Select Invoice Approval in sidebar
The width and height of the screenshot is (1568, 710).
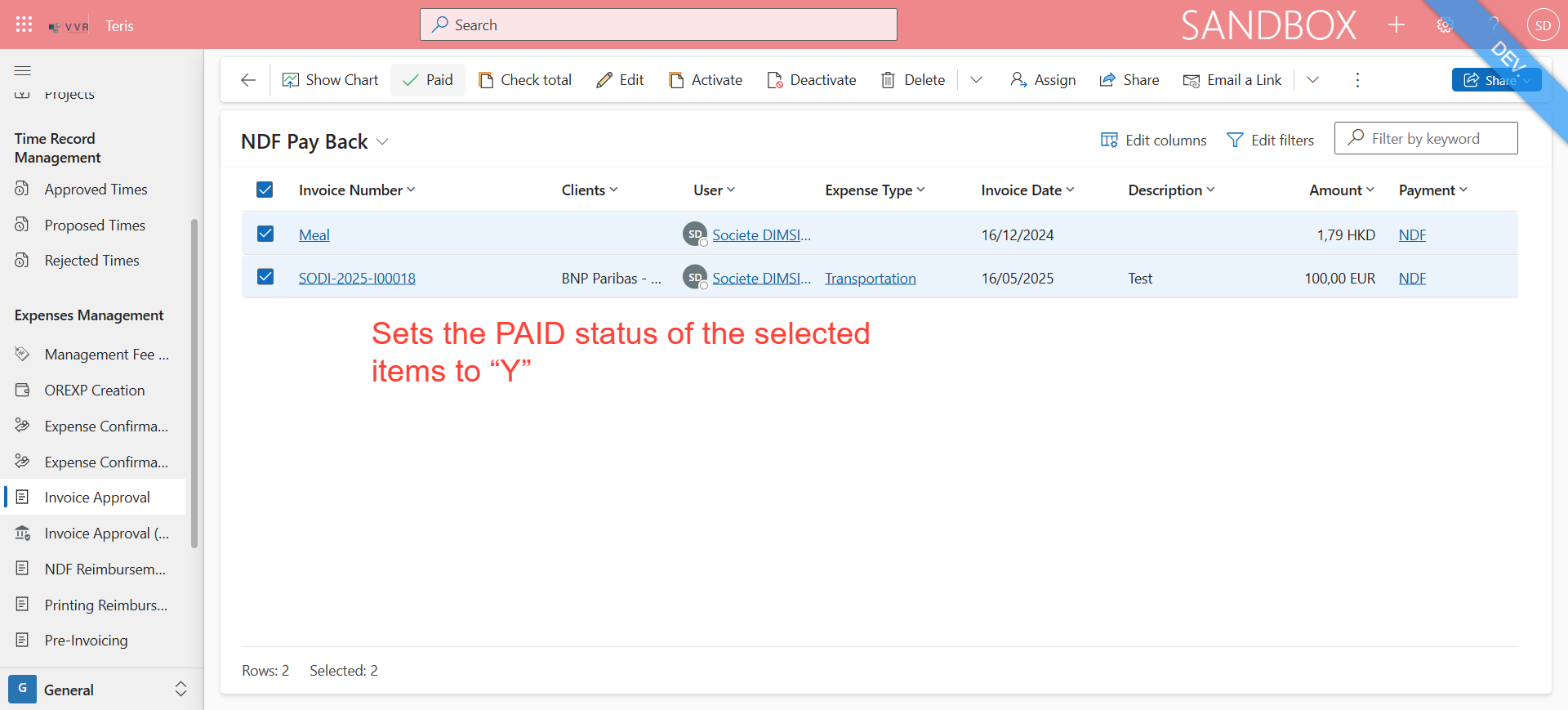95,498
